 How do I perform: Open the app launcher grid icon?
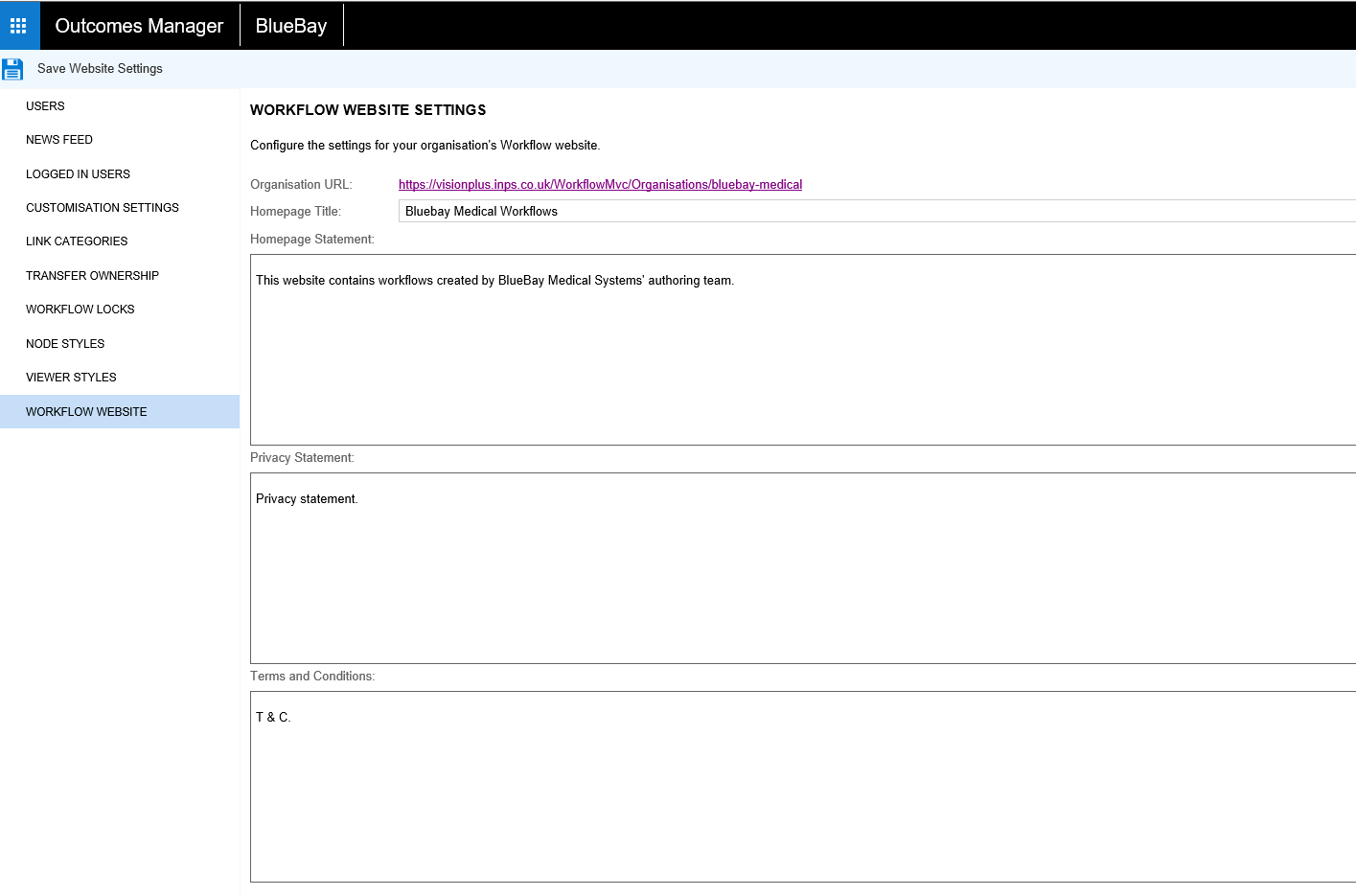(18, 26)
